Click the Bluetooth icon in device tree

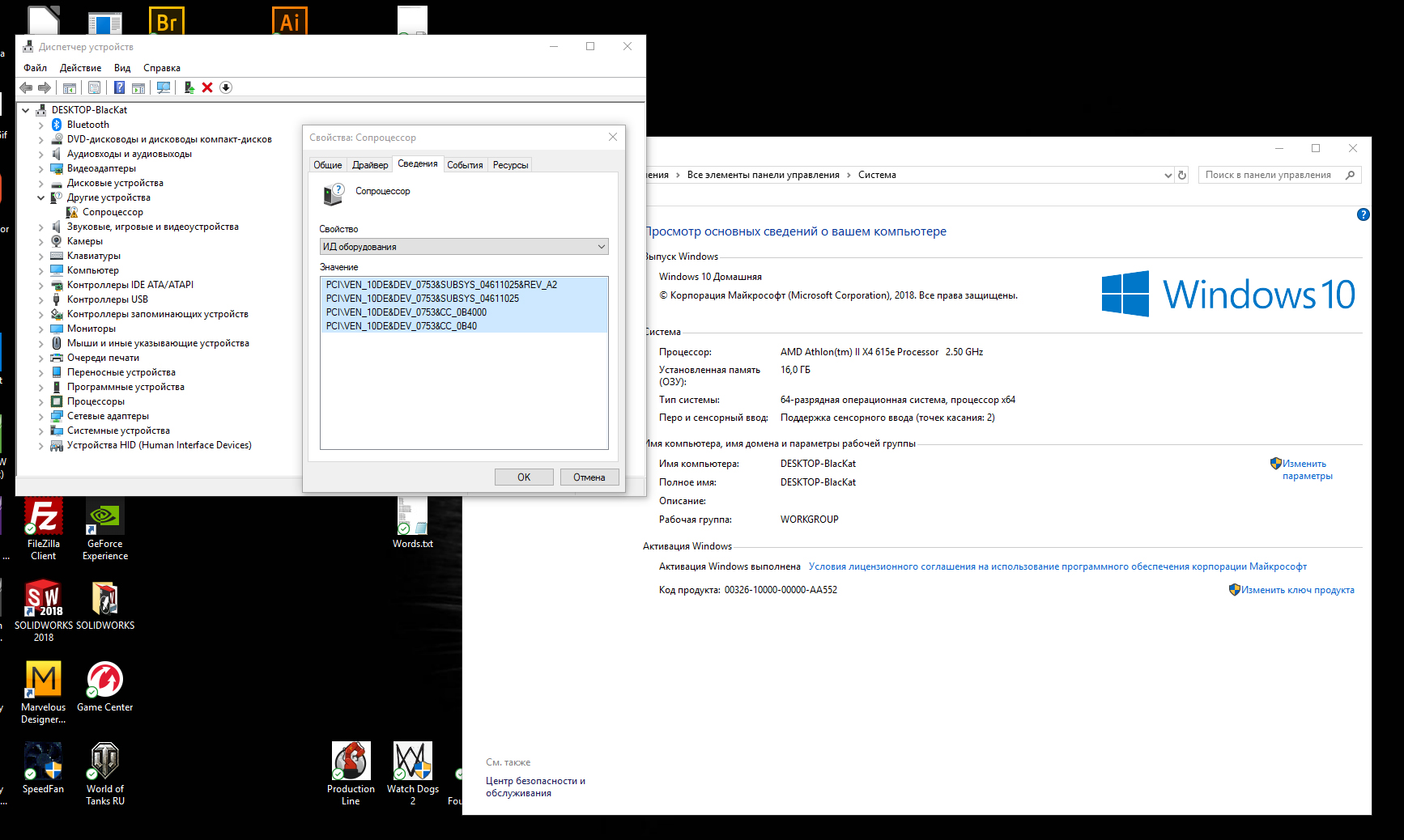tap(57, 125)
